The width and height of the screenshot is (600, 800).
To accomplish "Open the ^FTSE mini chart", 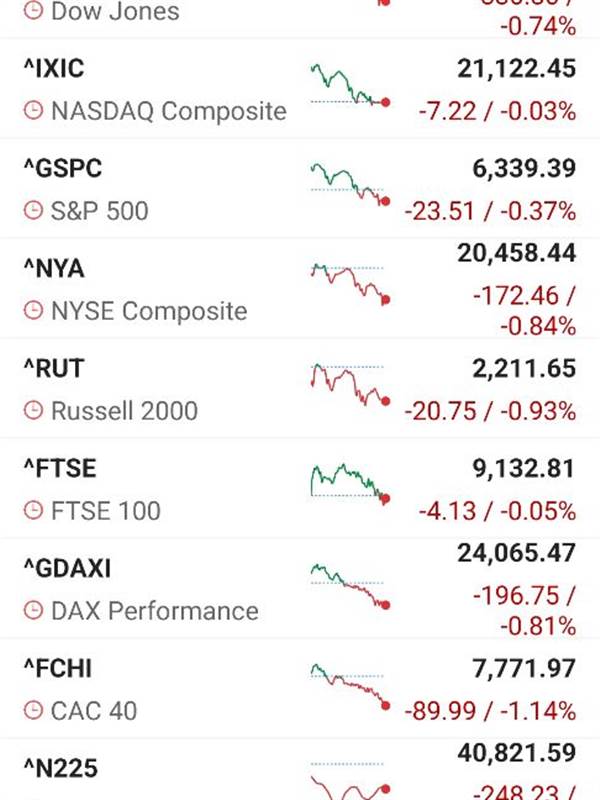I will pyautogui.click(x=351, y=484).
